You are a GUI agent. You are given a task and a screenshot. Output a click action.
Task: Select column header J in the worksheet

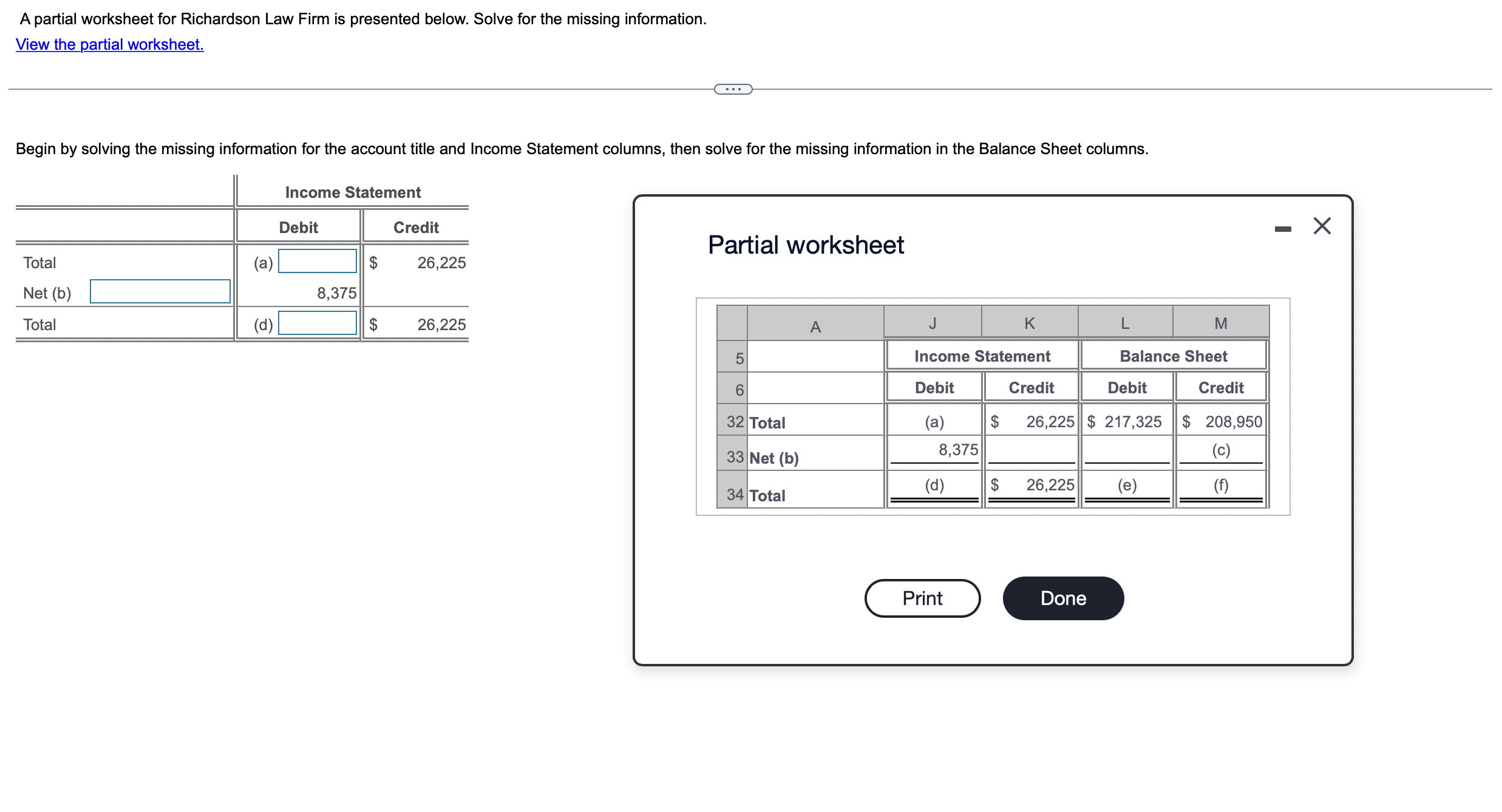[x=933, y=323]
